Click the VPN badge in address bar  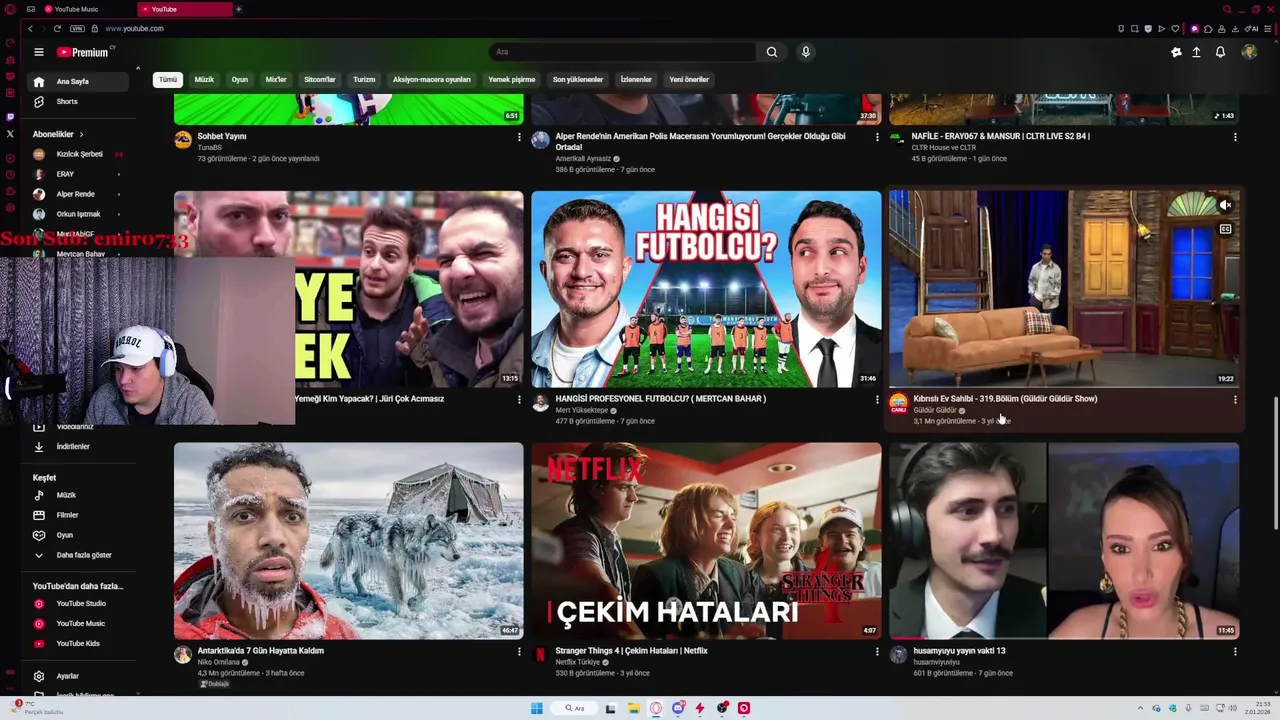[77, 28]
